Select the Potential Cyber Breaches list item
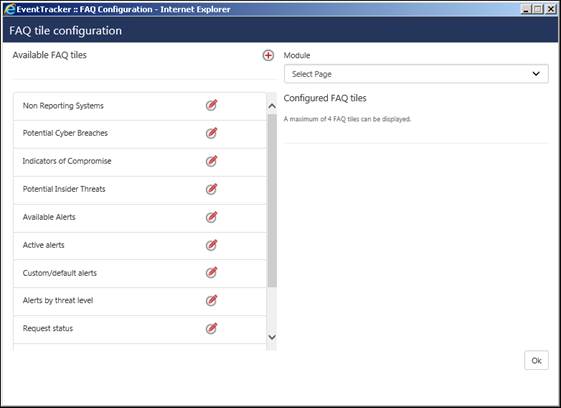Viewport: 561px width, 408px height. point(140,134)
